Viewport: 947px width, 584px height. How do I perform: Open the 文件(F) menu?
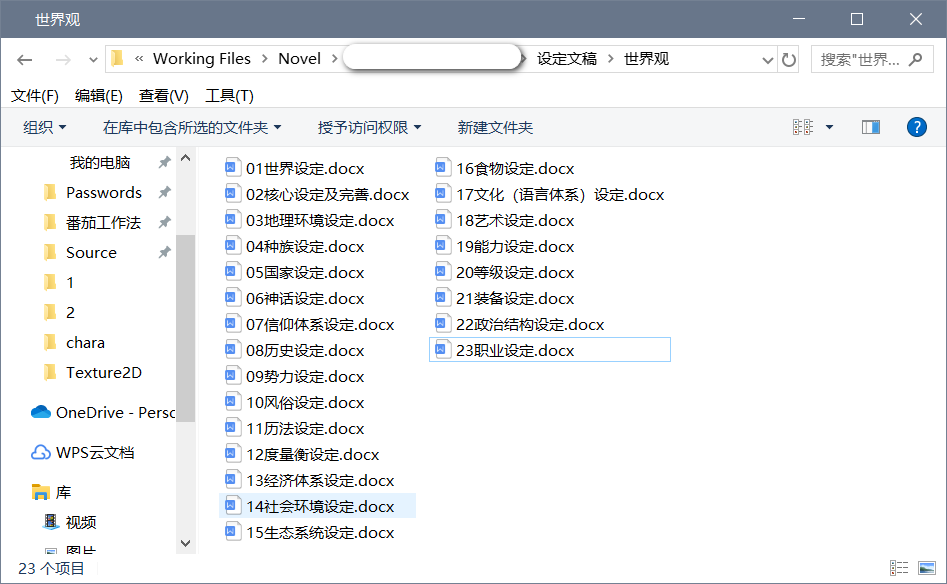pos(34,95)
